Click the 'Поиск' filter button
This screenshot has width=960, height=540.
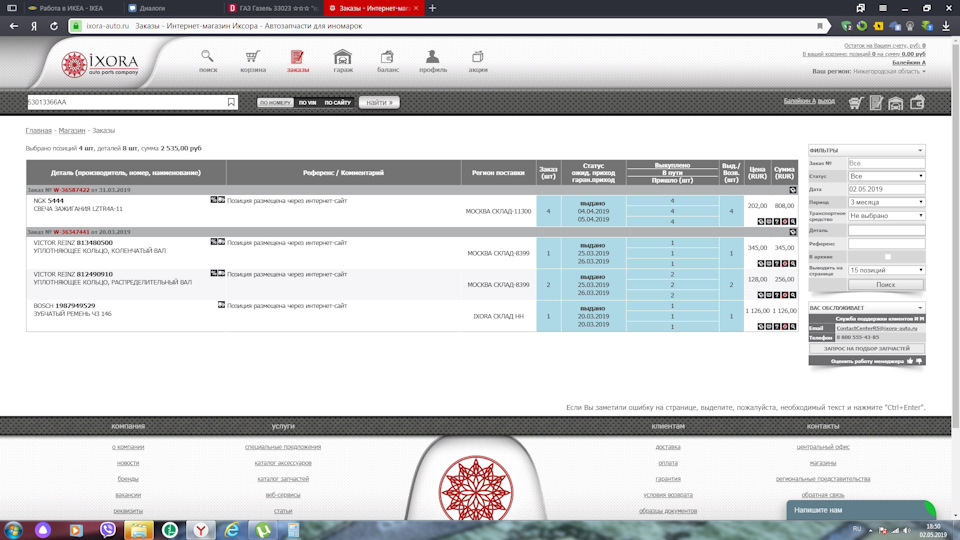coord(885,285)
